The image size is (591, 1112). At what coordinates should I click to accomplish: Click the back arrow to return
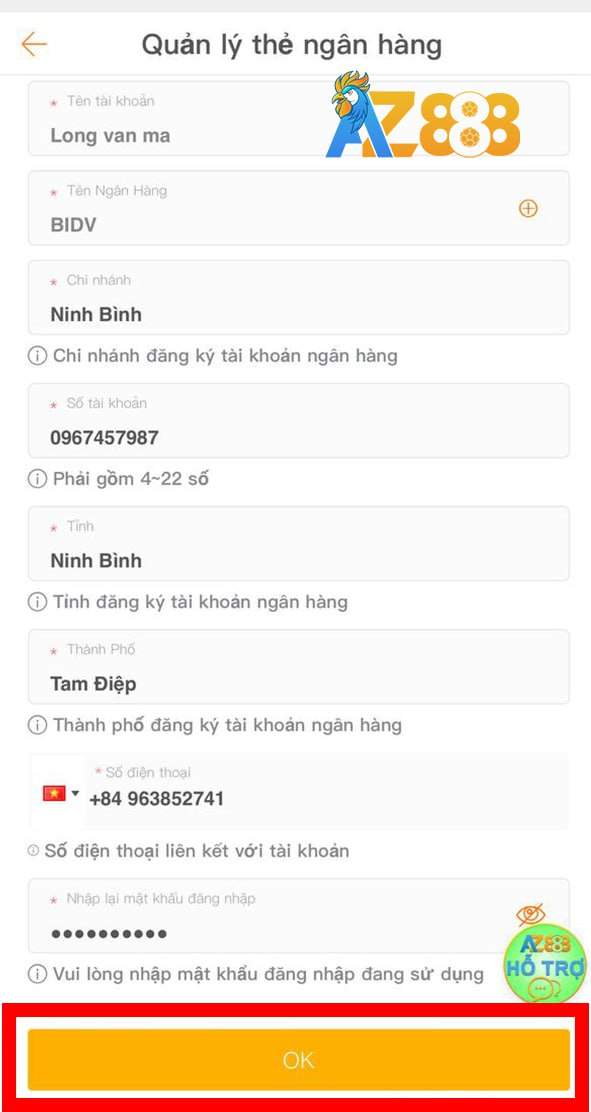(x=33, y=45)
